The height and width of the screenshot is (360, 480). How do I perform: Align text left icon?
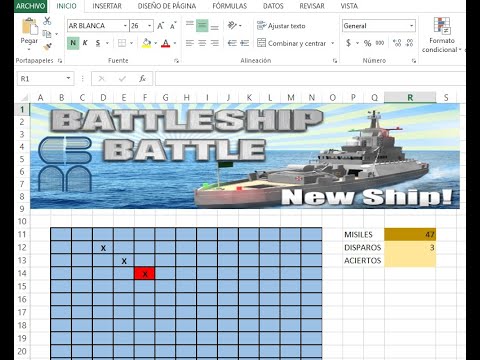tap(190, 43)
